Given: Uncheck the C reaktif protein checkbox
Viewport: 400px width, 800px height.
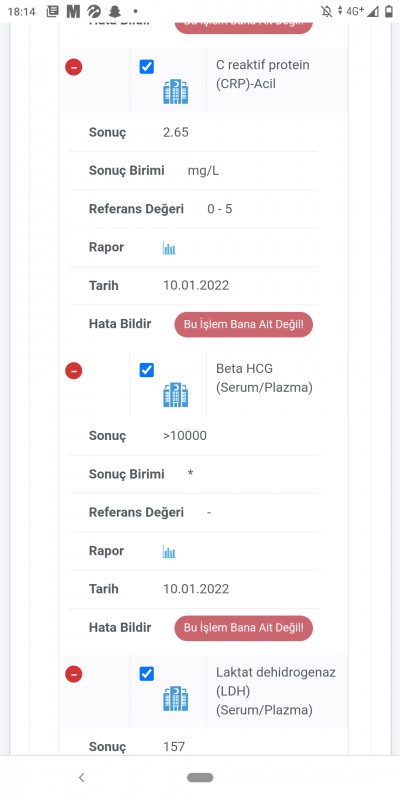Looking at the screenshot, I should point(146,67).
